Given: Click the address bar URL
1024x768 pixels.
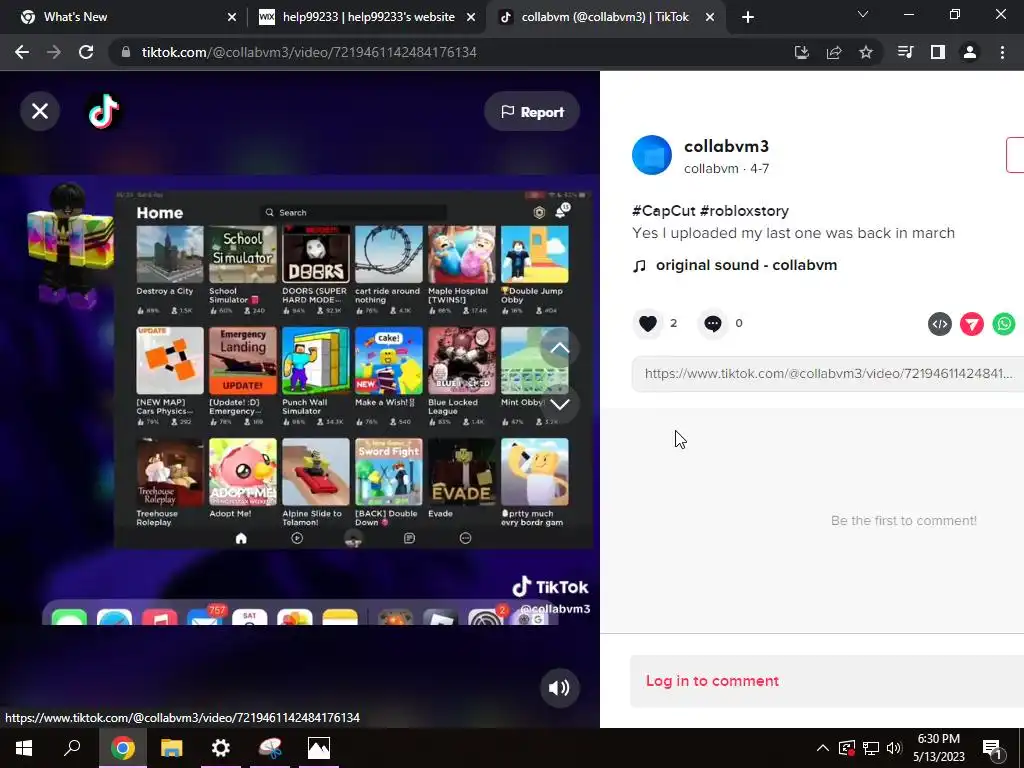Looking at the screenshot, I should pyautogui.click(x=309, y=52).
